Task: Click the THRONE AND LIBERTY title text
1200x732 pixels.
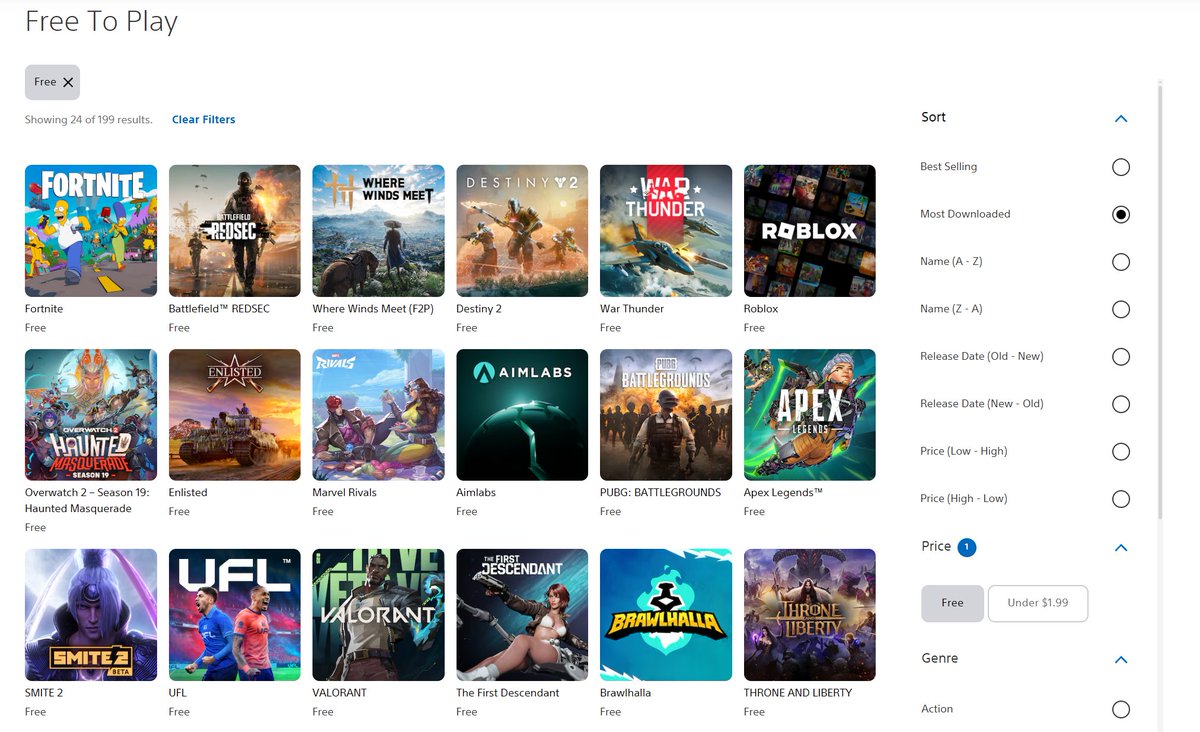Action: [798, 693]
